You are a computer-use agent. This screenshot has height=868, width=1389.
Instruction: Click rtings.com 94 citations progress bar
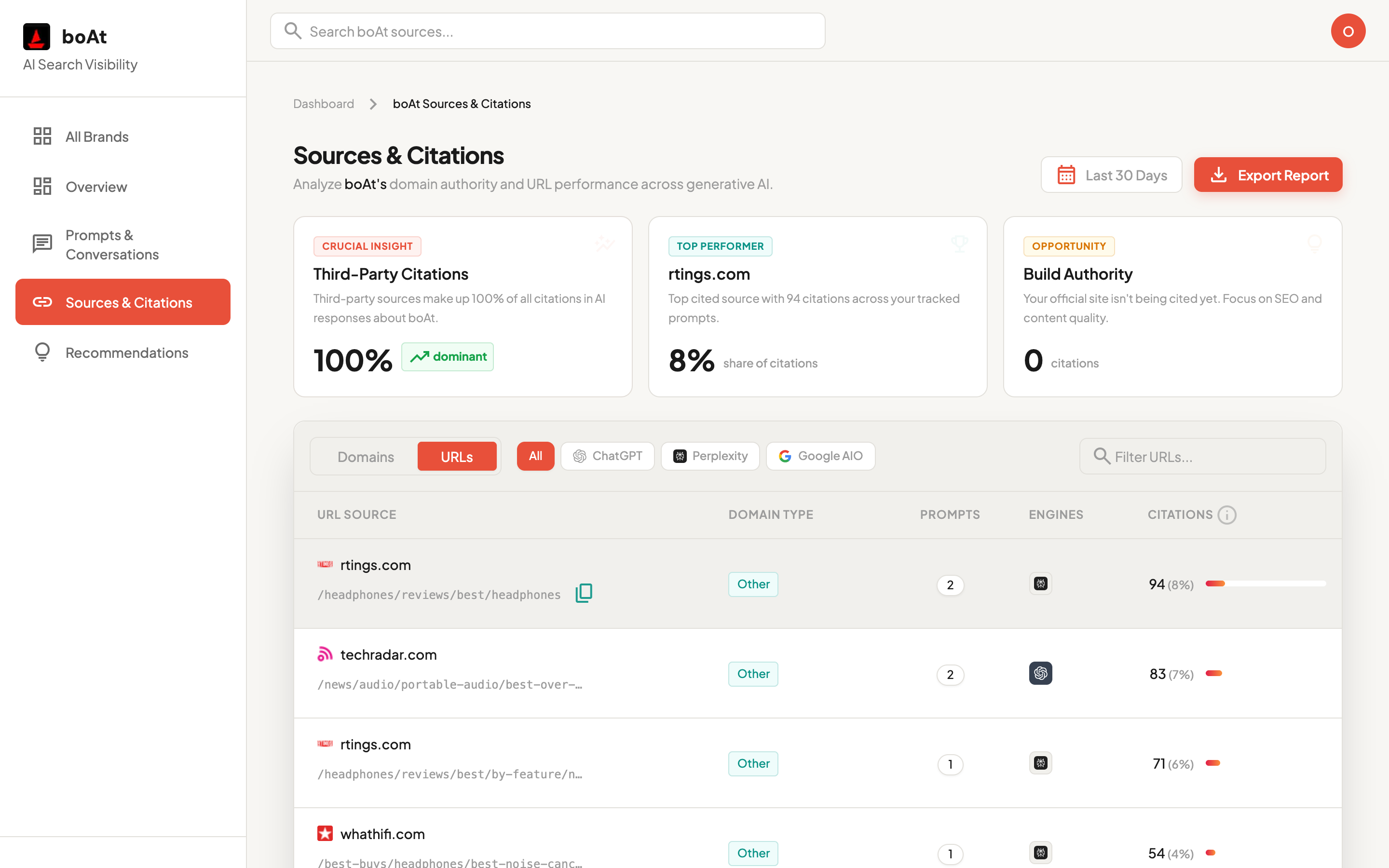[1265, 584]
